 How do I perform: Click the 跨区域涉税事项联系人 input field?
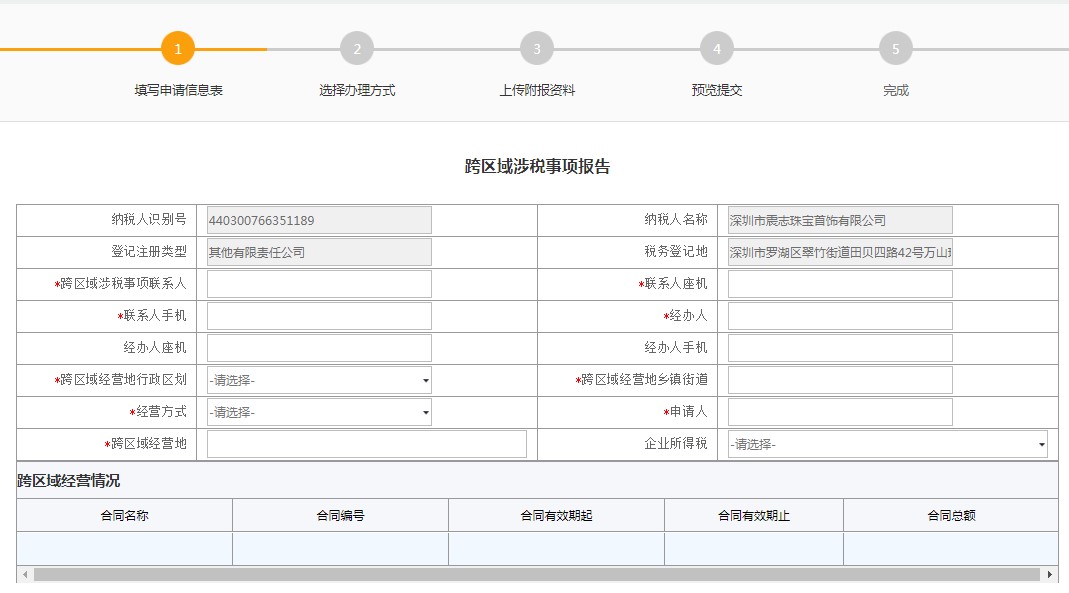point(319,284)
